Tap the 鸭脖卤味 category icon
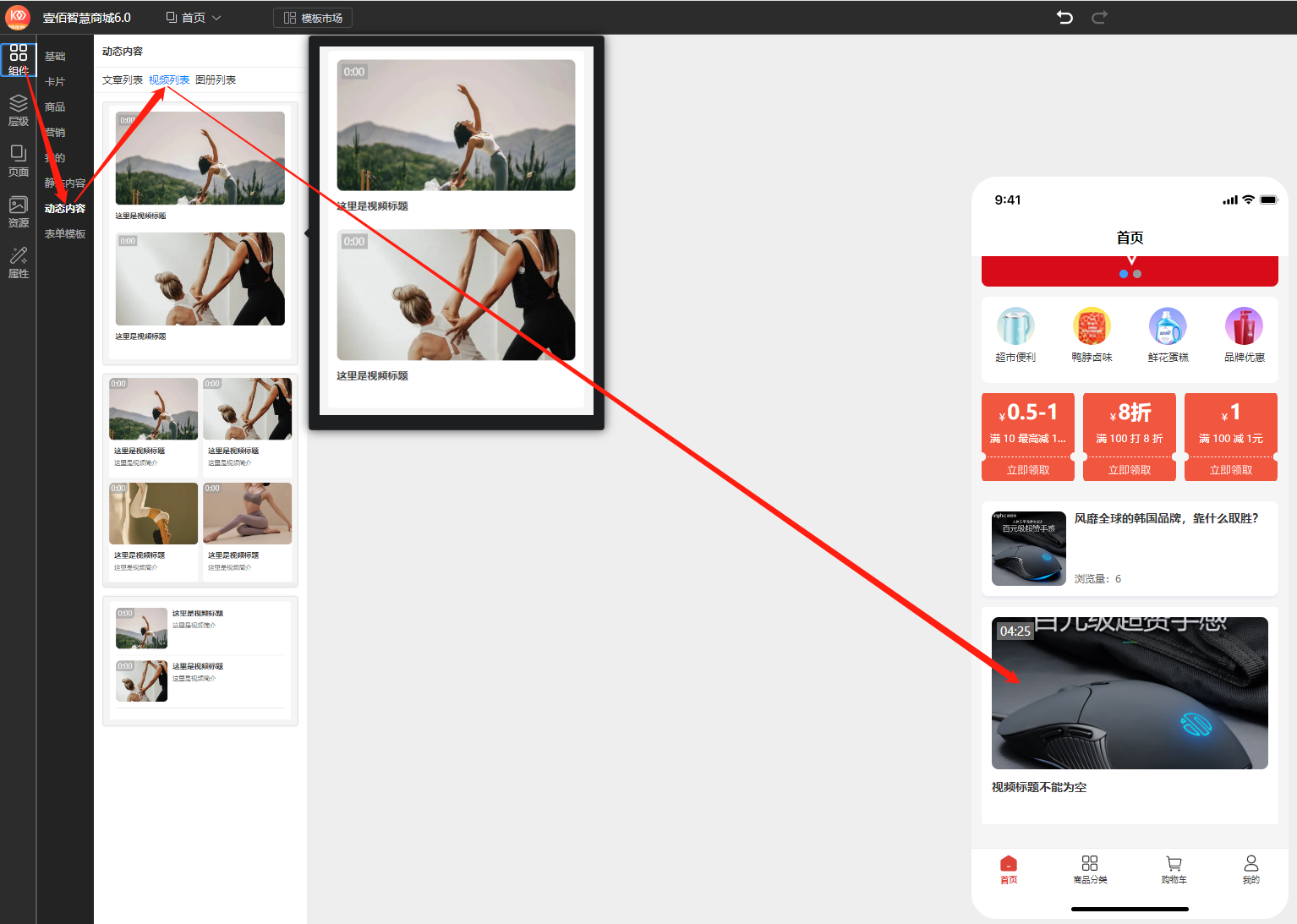Viewport: 1297px width, 924px height. [x=1092, y=326]
